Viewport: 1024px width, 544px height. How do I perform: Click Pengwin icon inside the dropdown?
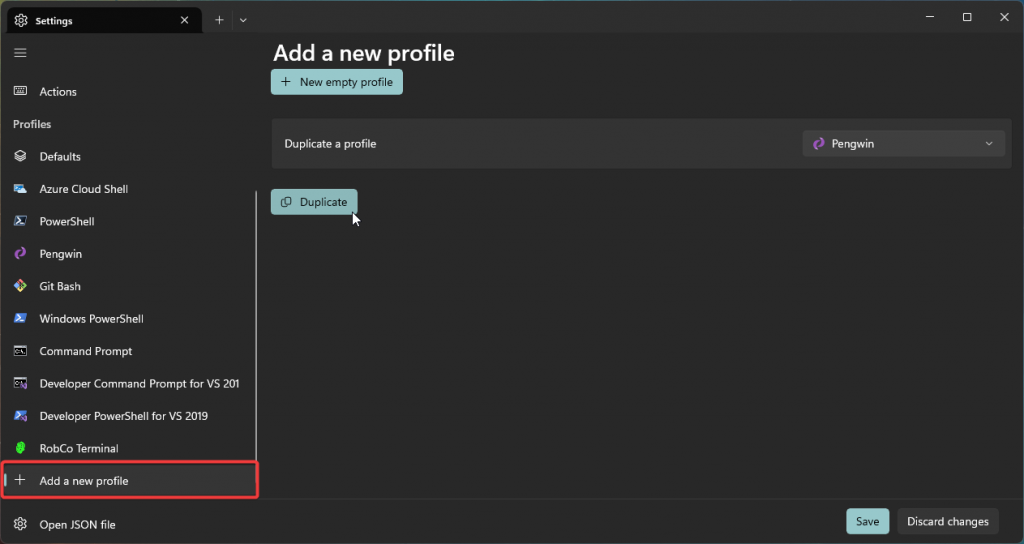(818, 144)
